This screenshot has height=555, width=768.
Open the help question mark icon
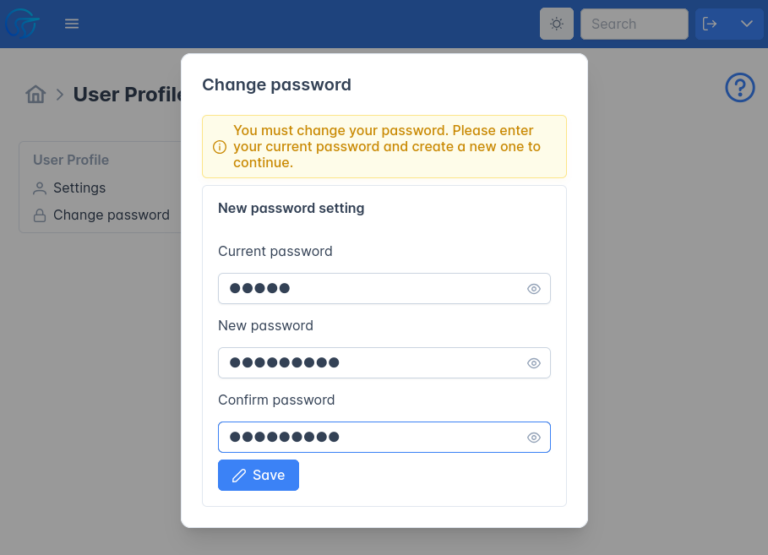point(739,88)
